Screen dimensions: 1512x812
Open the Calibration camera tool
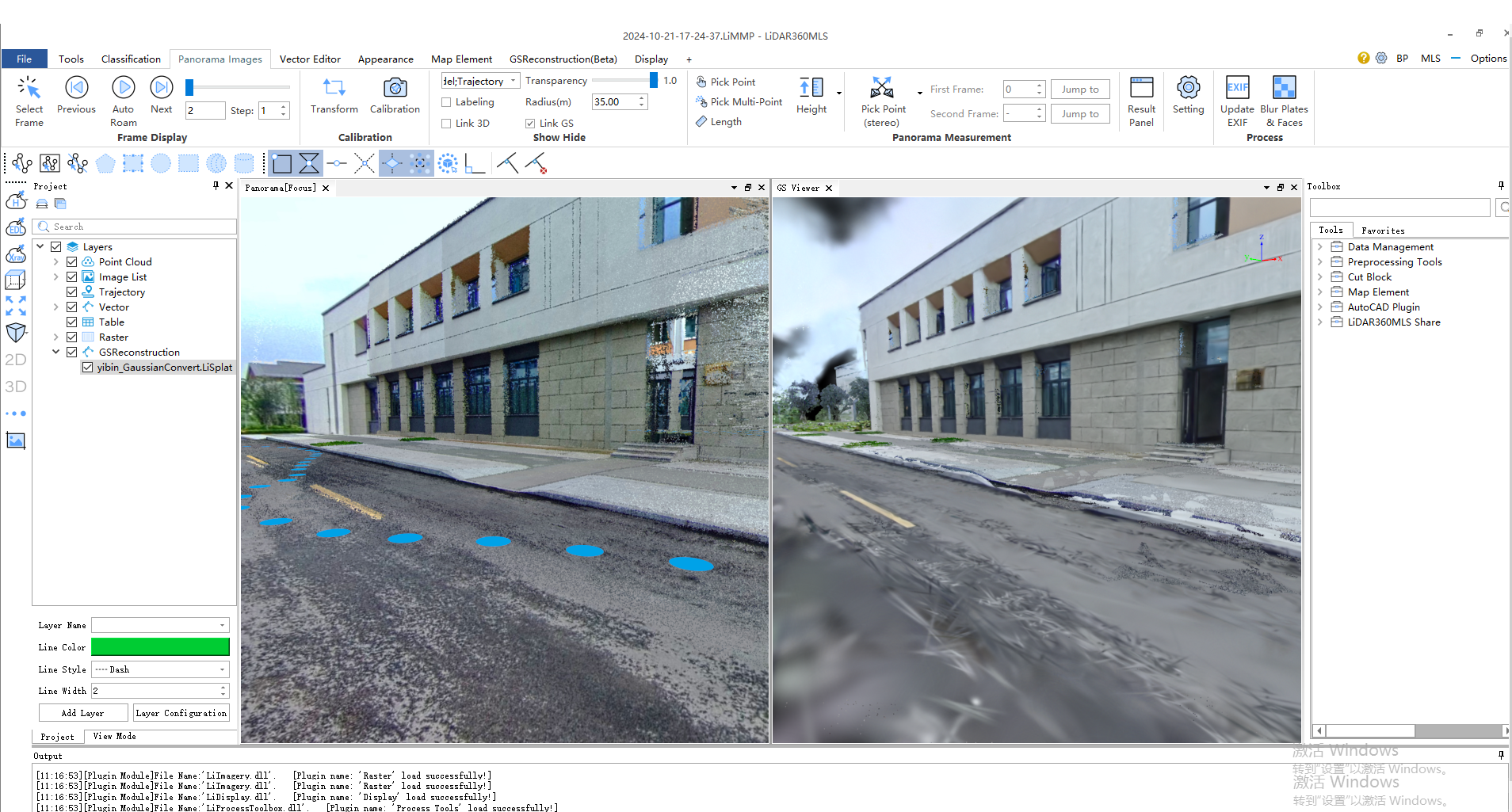tap(395, 95)
